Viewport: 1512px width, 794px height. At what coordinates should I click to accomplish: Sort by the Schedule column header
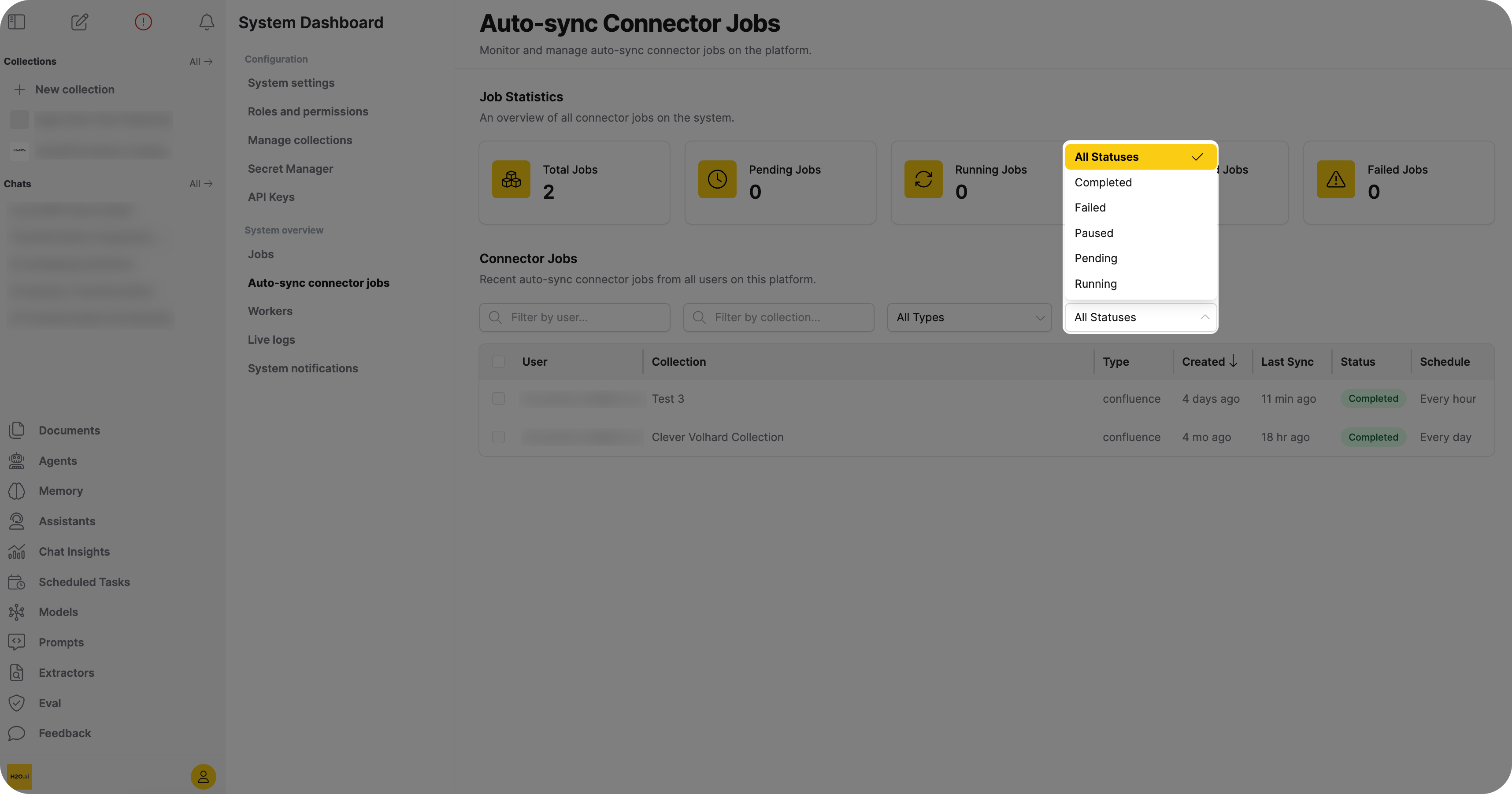coord(1445,361)
